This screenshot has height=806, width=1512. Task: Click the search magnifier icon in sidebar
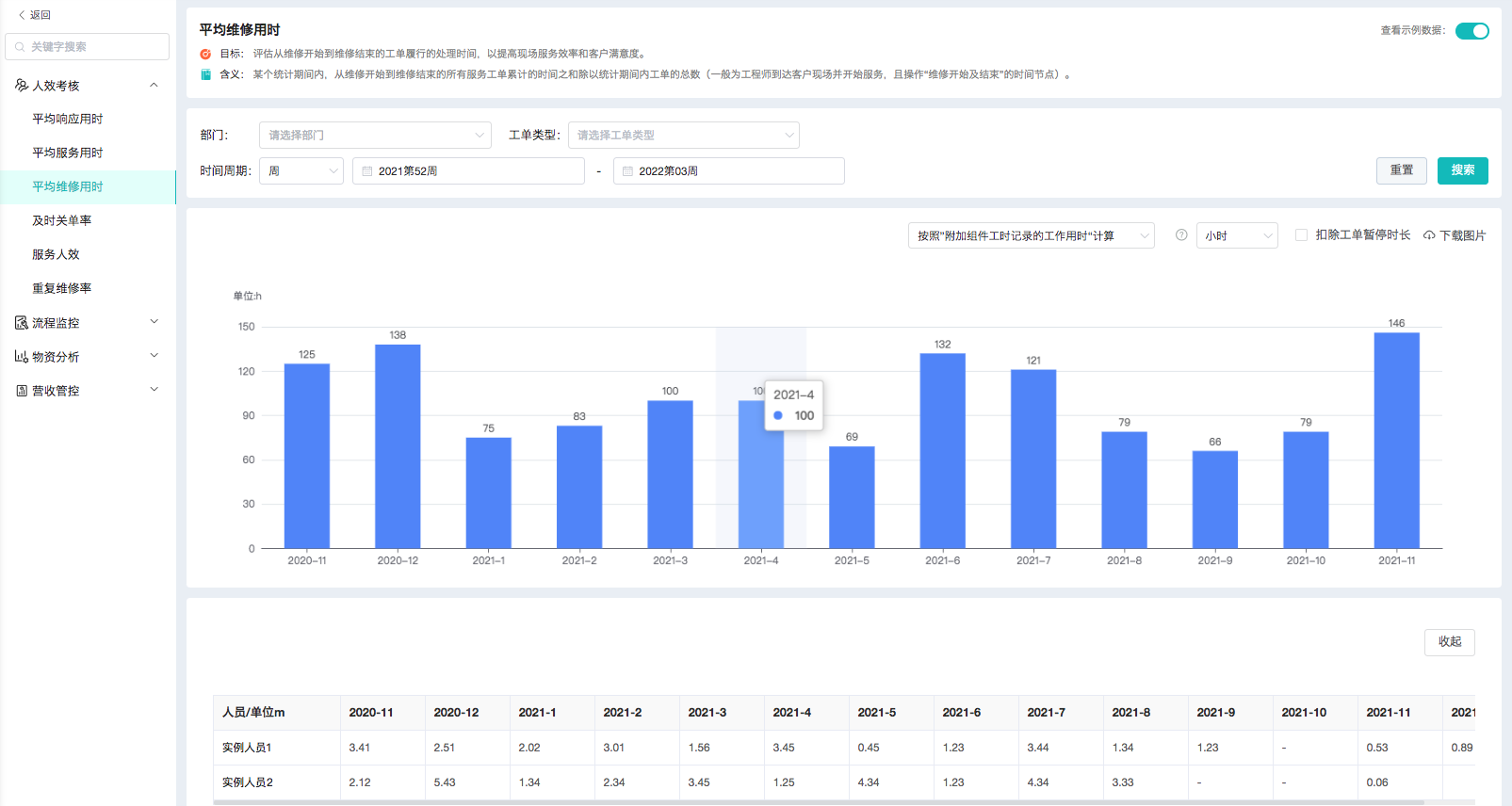point(20,47)
